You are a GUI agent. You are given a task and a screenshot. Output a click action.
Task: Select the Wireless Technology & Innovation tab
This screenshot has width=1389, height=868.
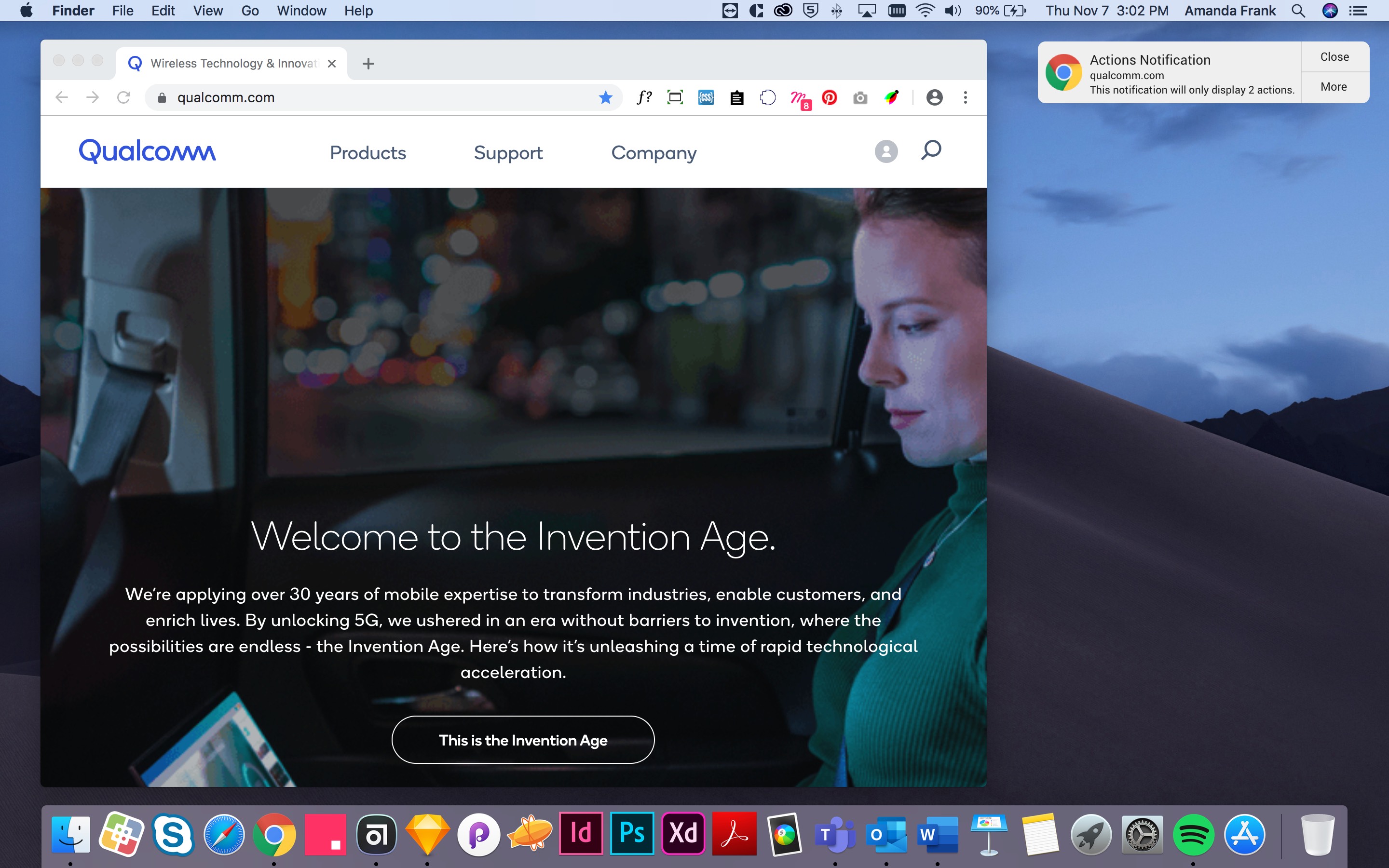pos(231,63)
